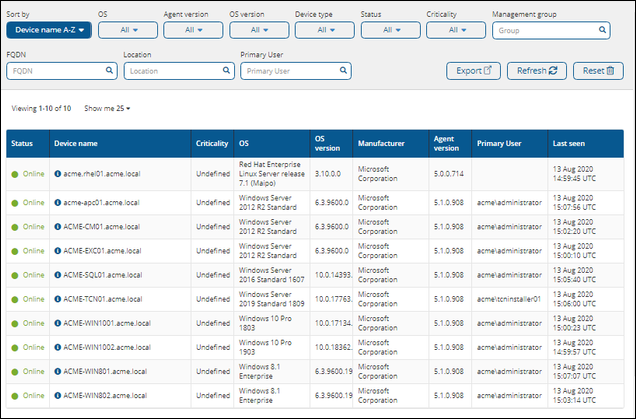Click info icon beside acme.rhel01.acme.local
The width and height of the screenshot is (636, 419).
[58, 173]
